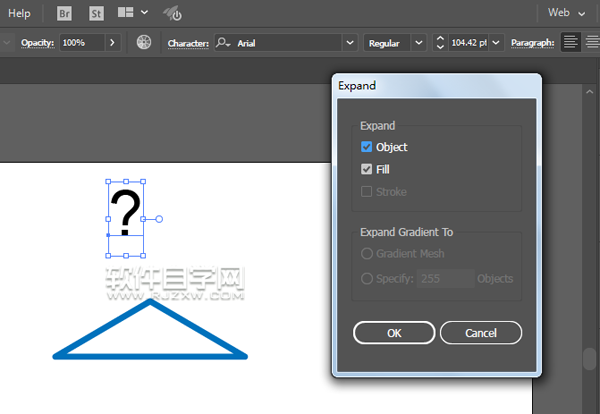Toggle the Stroke checkbox

(367, 191)
